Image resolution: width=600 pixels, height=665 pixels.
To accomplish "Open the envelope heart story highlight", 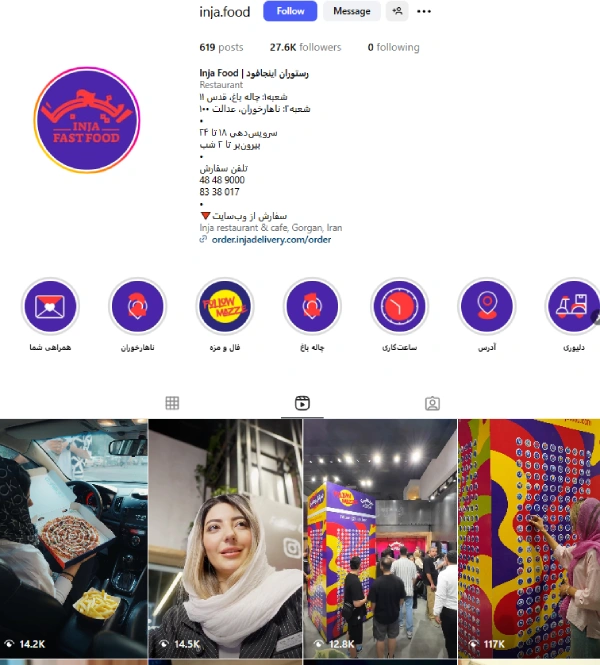I will coord(50,306).
